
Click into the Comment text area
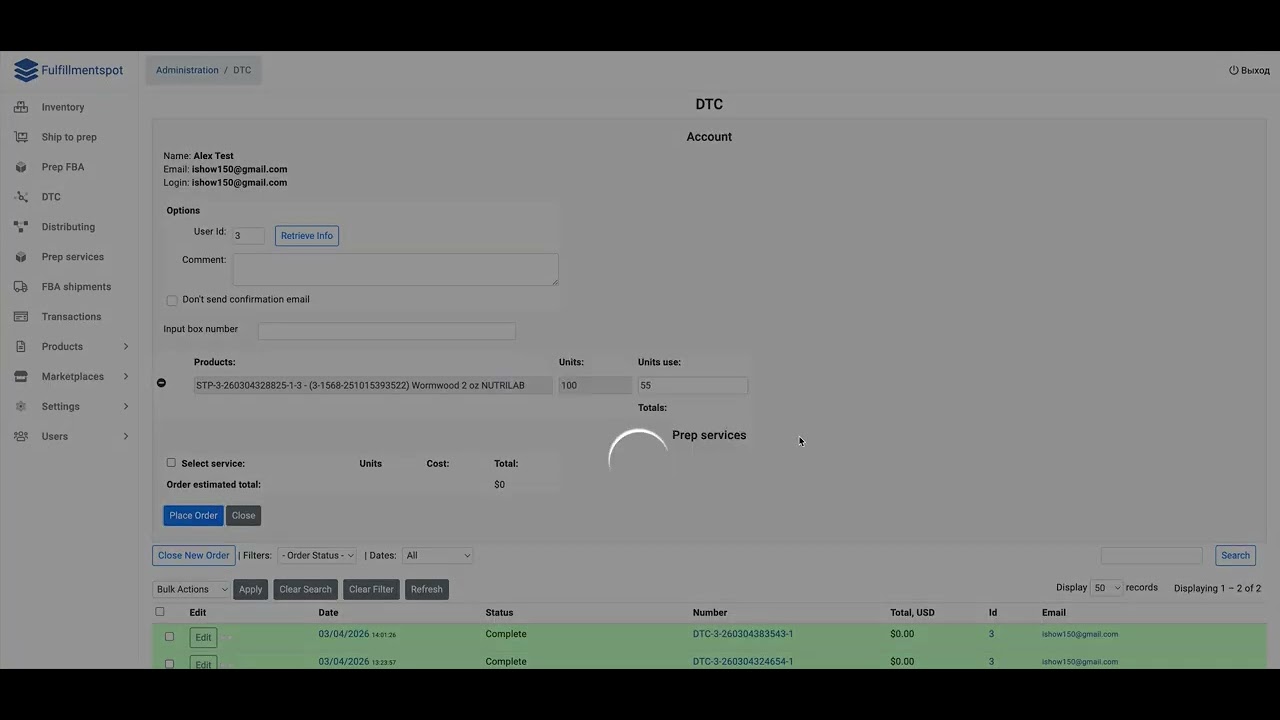(x=396, y=269)
